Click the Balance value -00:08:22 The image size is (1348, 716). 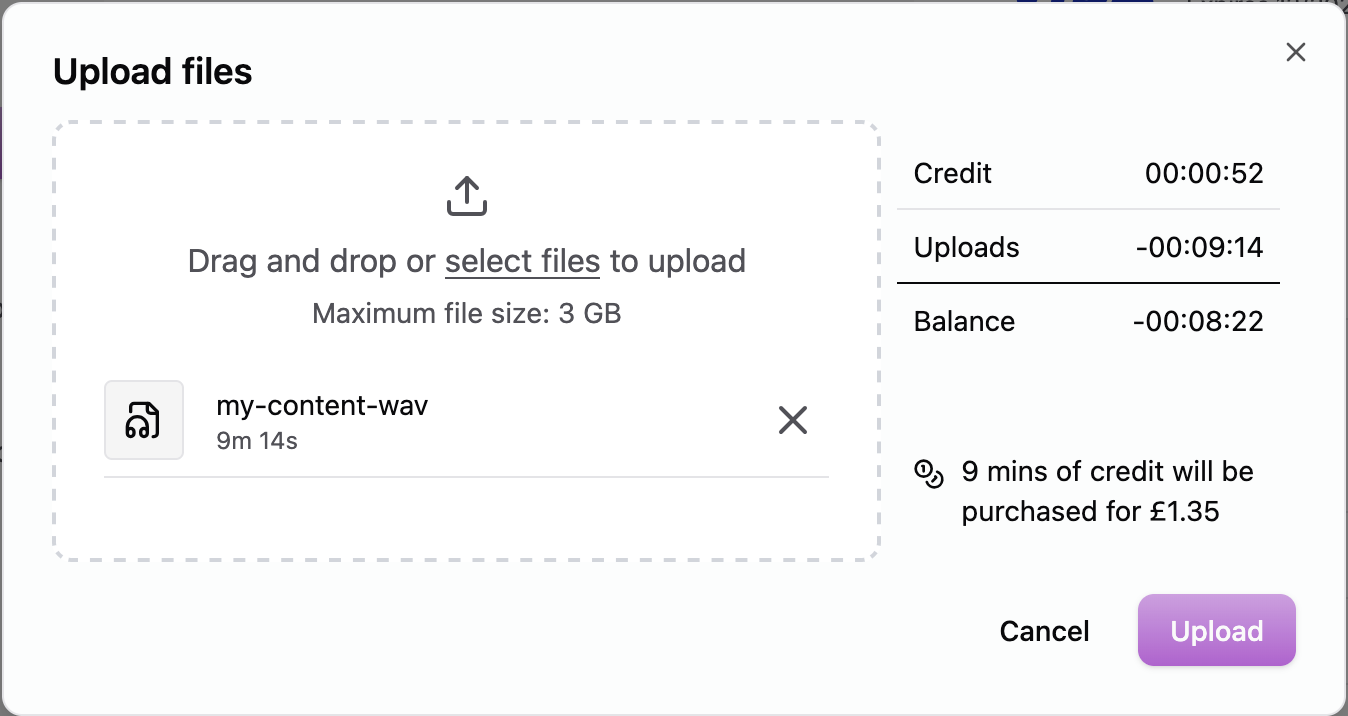point(1198,321)
